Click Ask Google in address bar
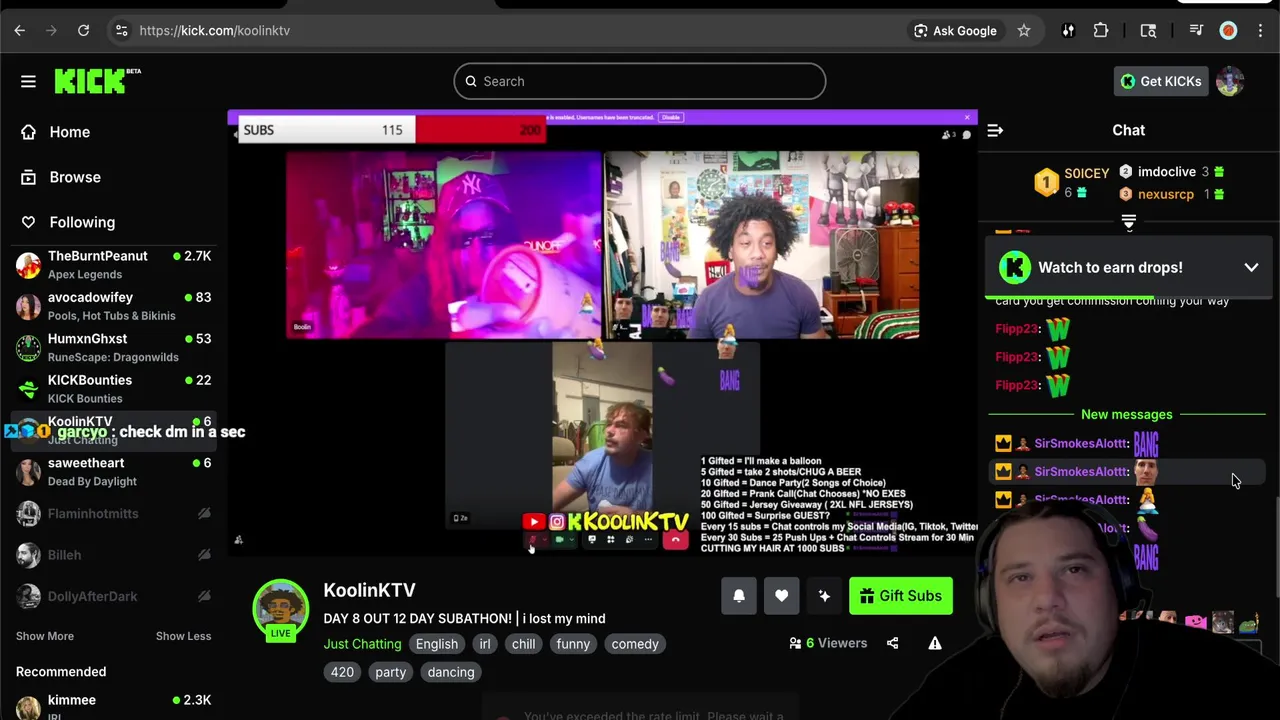Screen dimensions: 1280x720 954,31
